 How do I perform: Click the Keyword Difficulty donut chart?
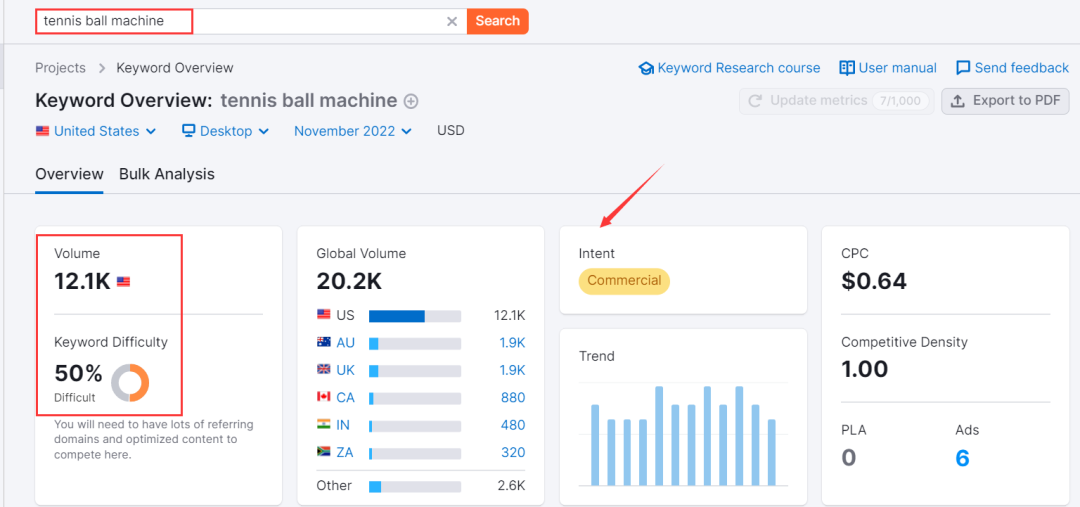[x=130, y=382]
